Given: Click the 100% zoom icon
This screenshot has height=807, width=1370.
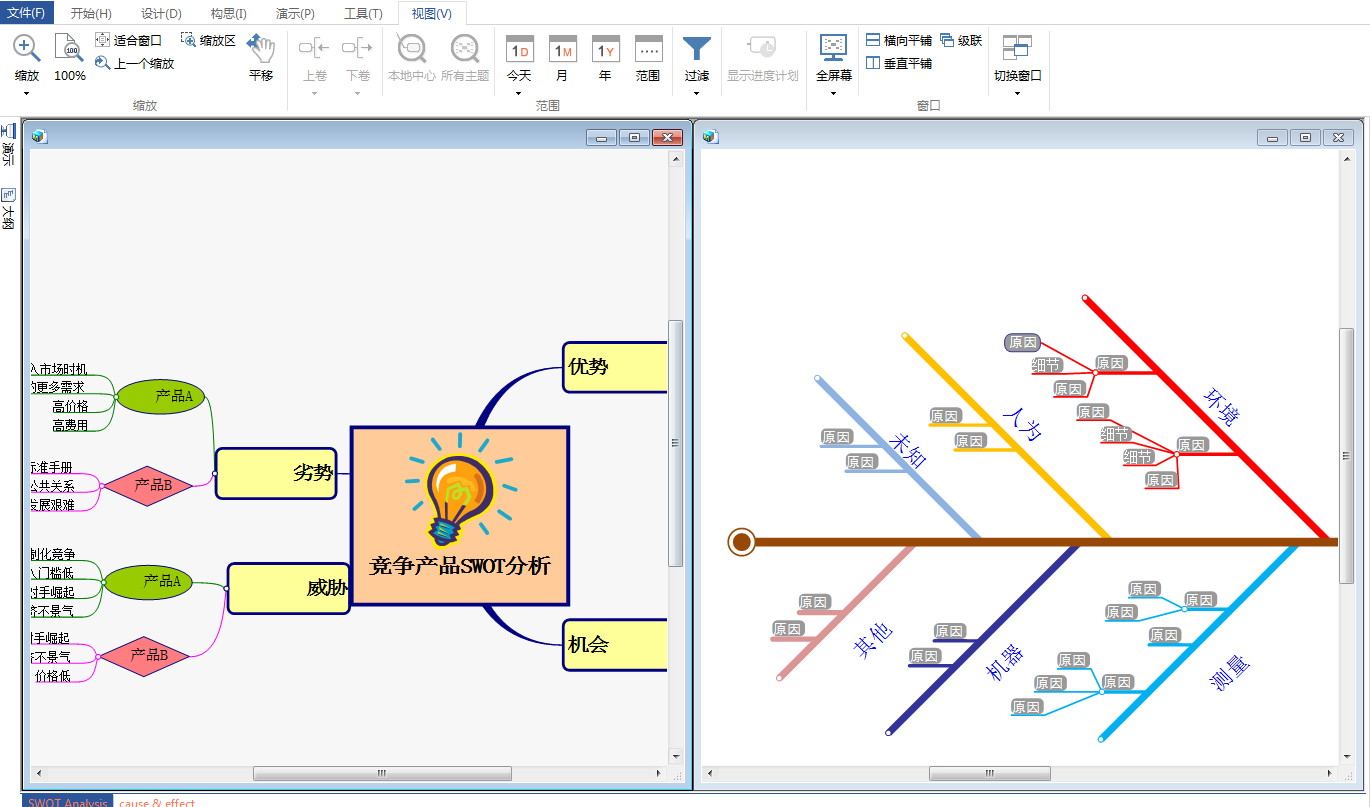Looking at the screenshot, I should point(69,48).
